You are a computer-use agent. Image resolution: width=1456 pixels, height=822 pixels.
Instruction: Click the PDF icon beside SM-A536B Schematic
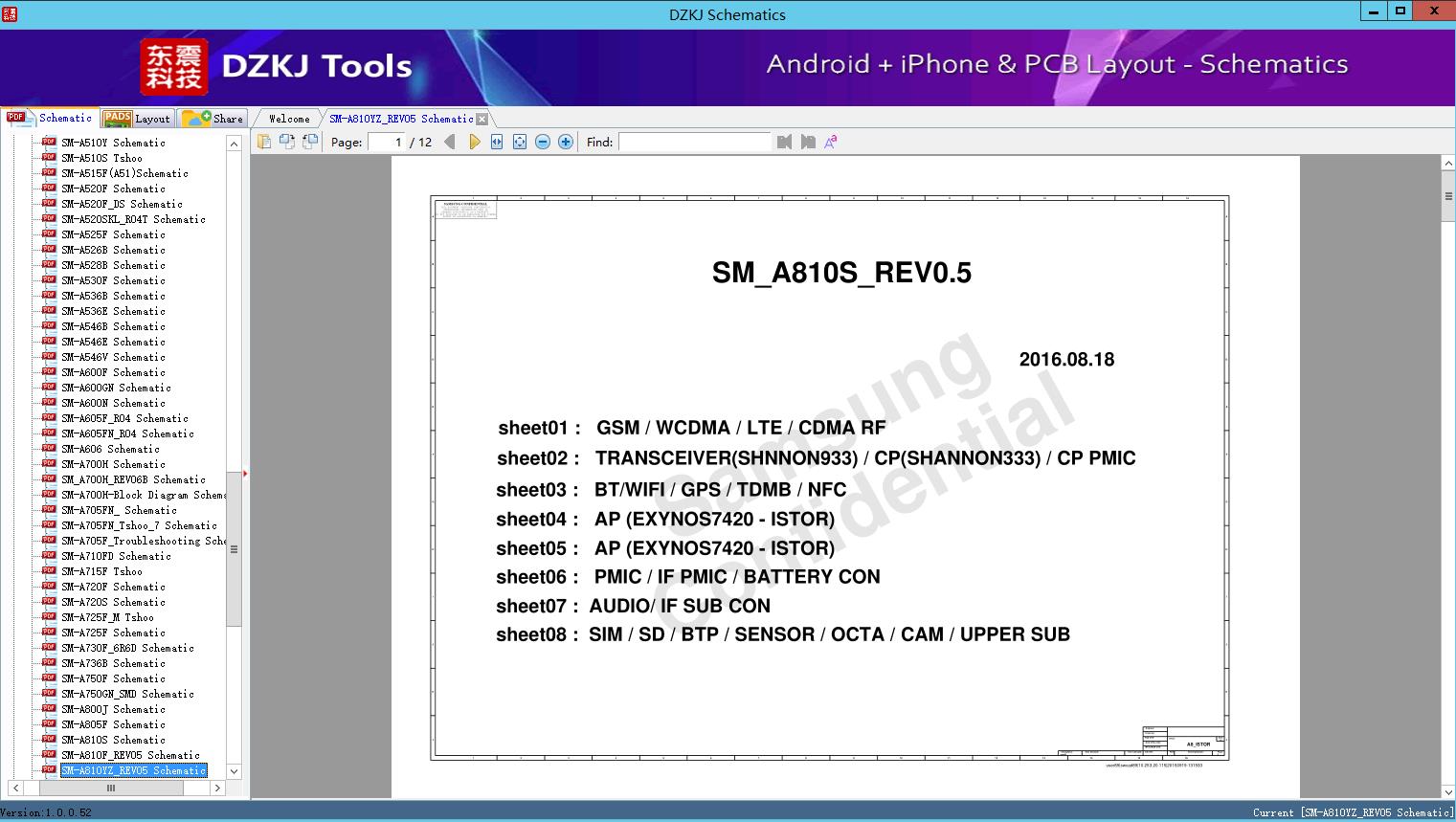[49, 296]
